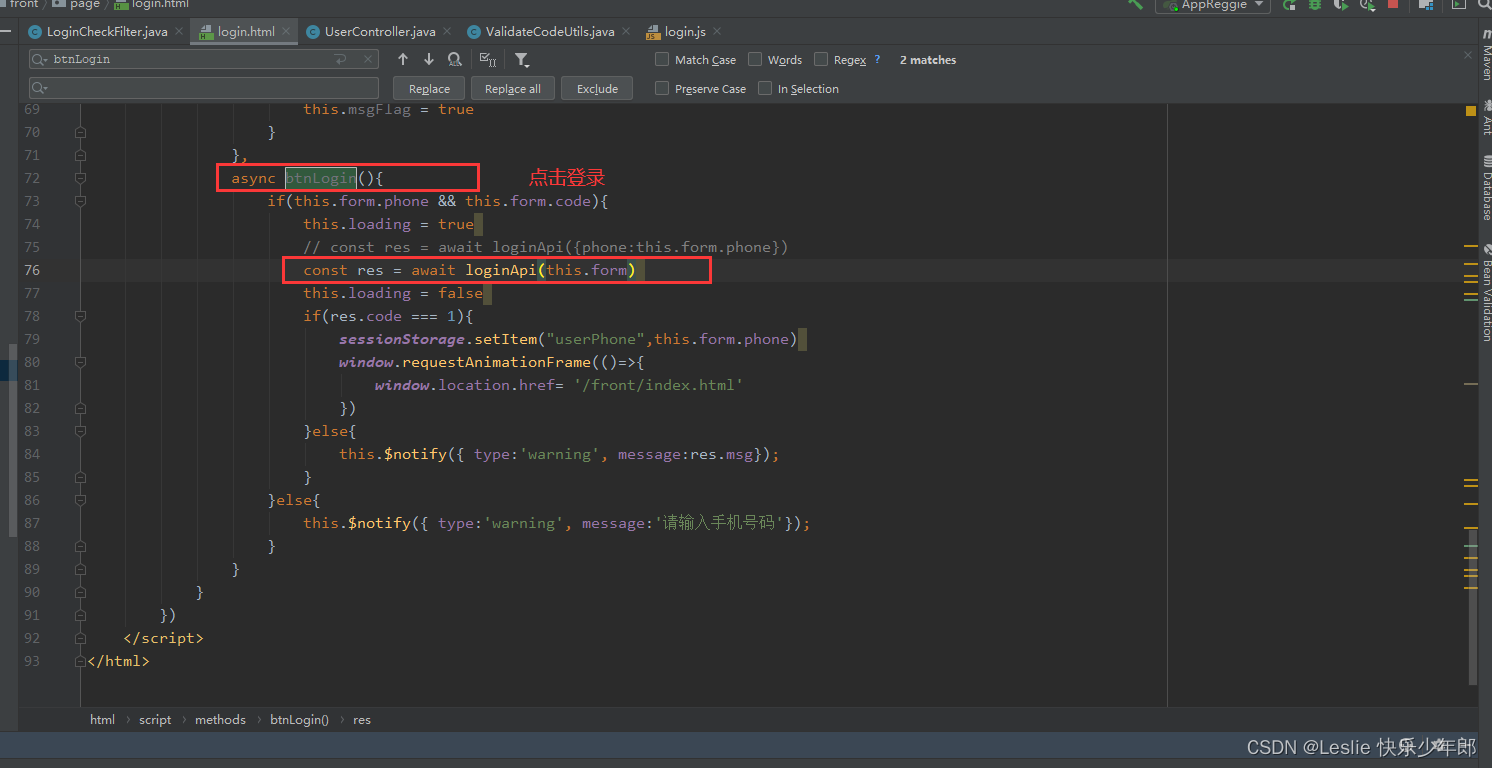This screenshot has height=768, width=1492.
Task: Open the search filter funnel dropdown
Action: (521, 59)
